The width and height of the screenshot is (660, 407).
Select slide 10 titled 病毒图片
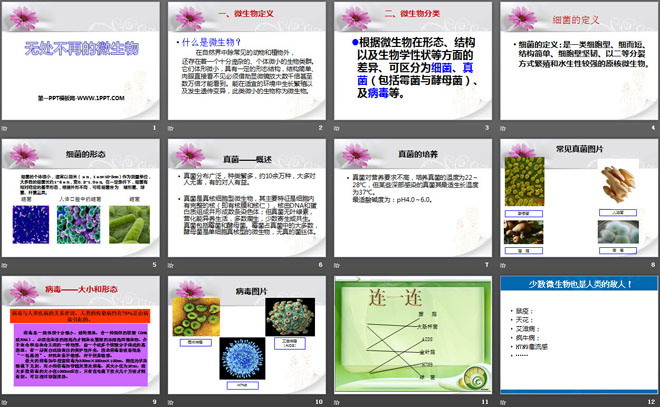point(247,335)
